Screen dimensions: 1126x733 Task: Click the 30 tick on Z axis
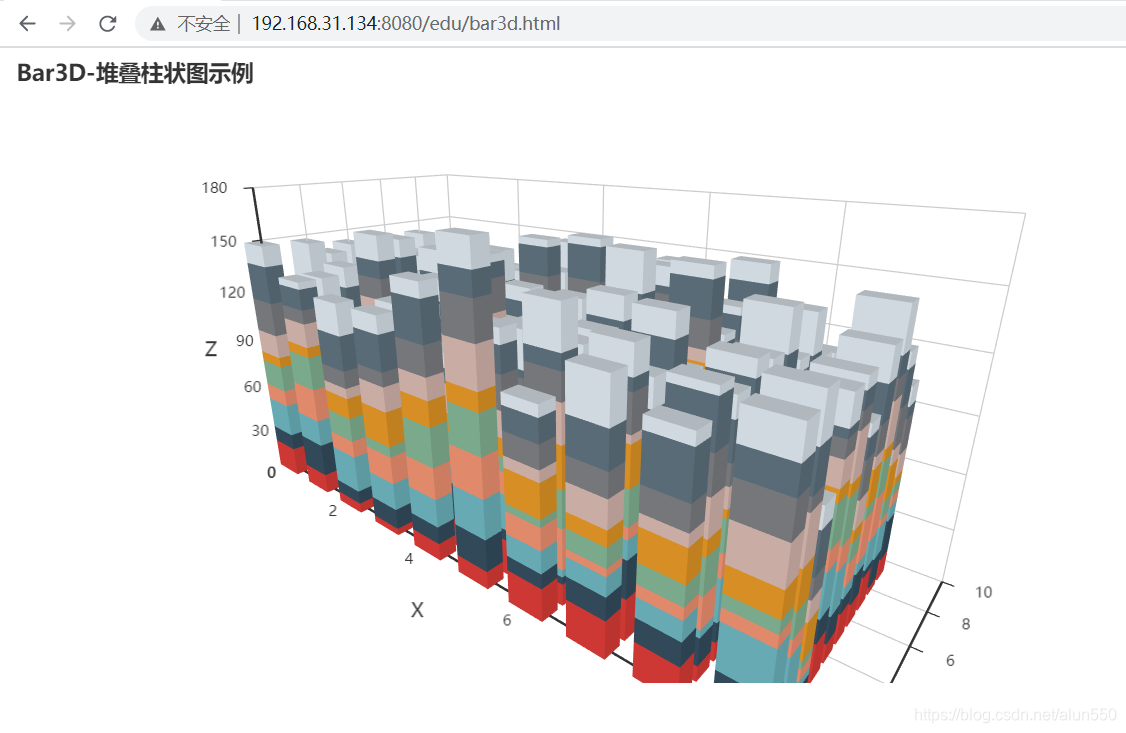pyautogui.click(x=260, y=430)
